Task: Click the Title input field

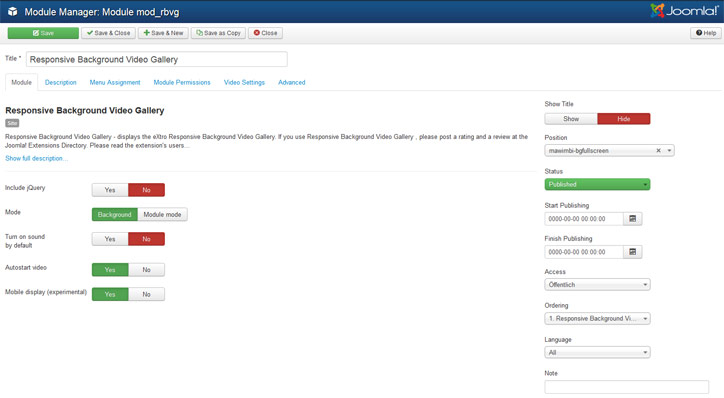Action: click(x=157, y=59)
